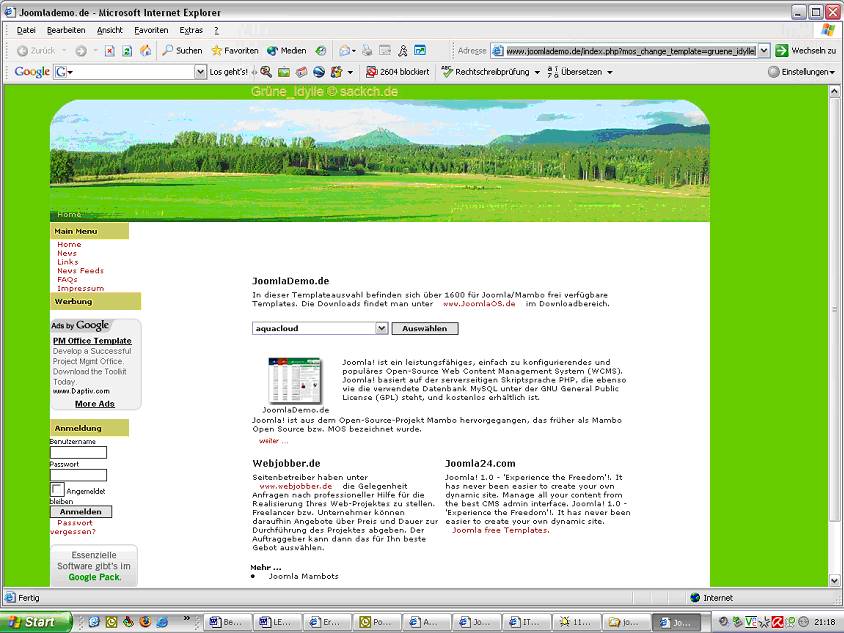Click the Passwort vergessen? link
Image resolution: width=844 pixels, height=633 pixels.
coord(73,527)
